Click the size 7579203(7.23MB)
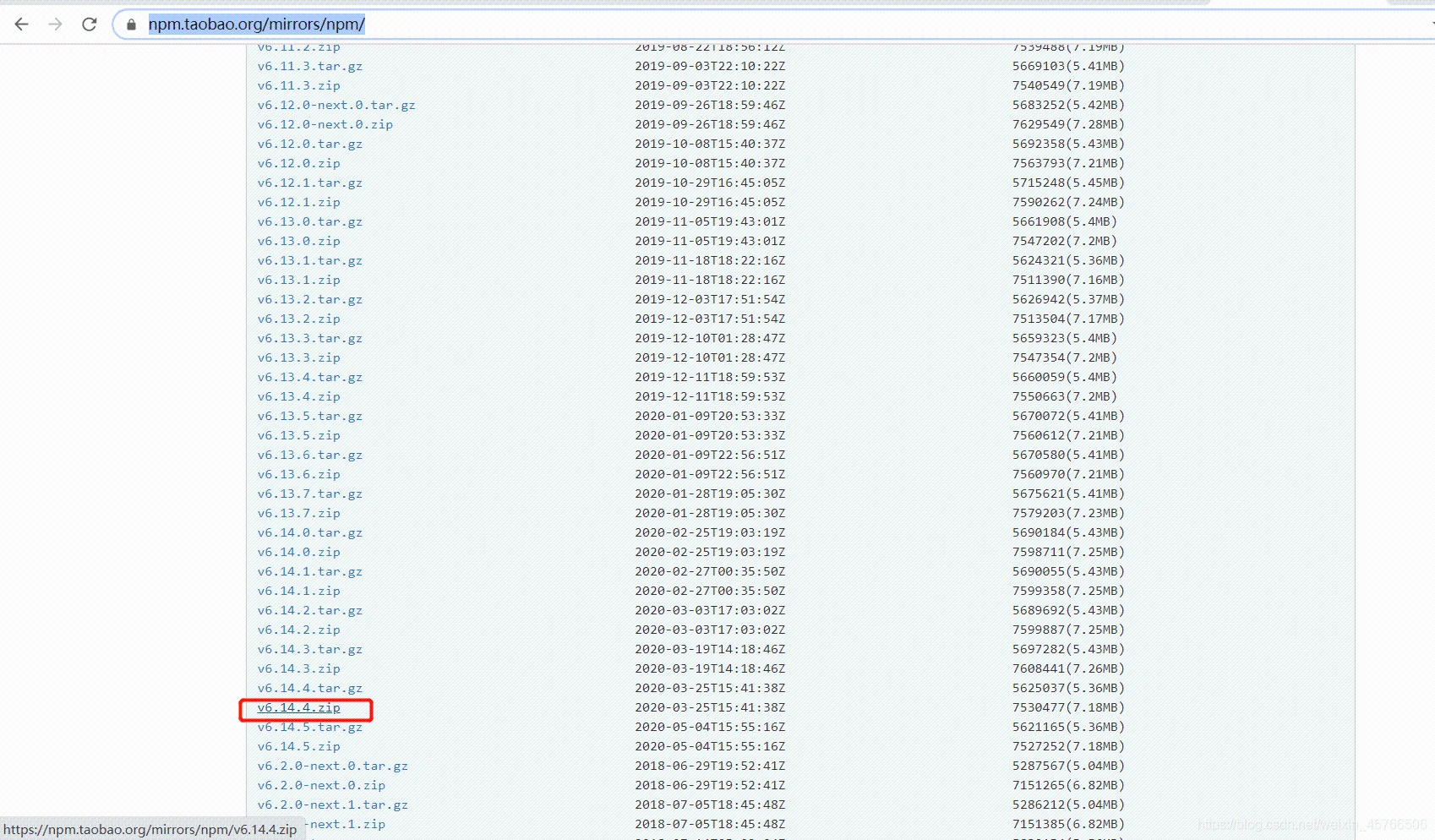 coord(1068,514)
